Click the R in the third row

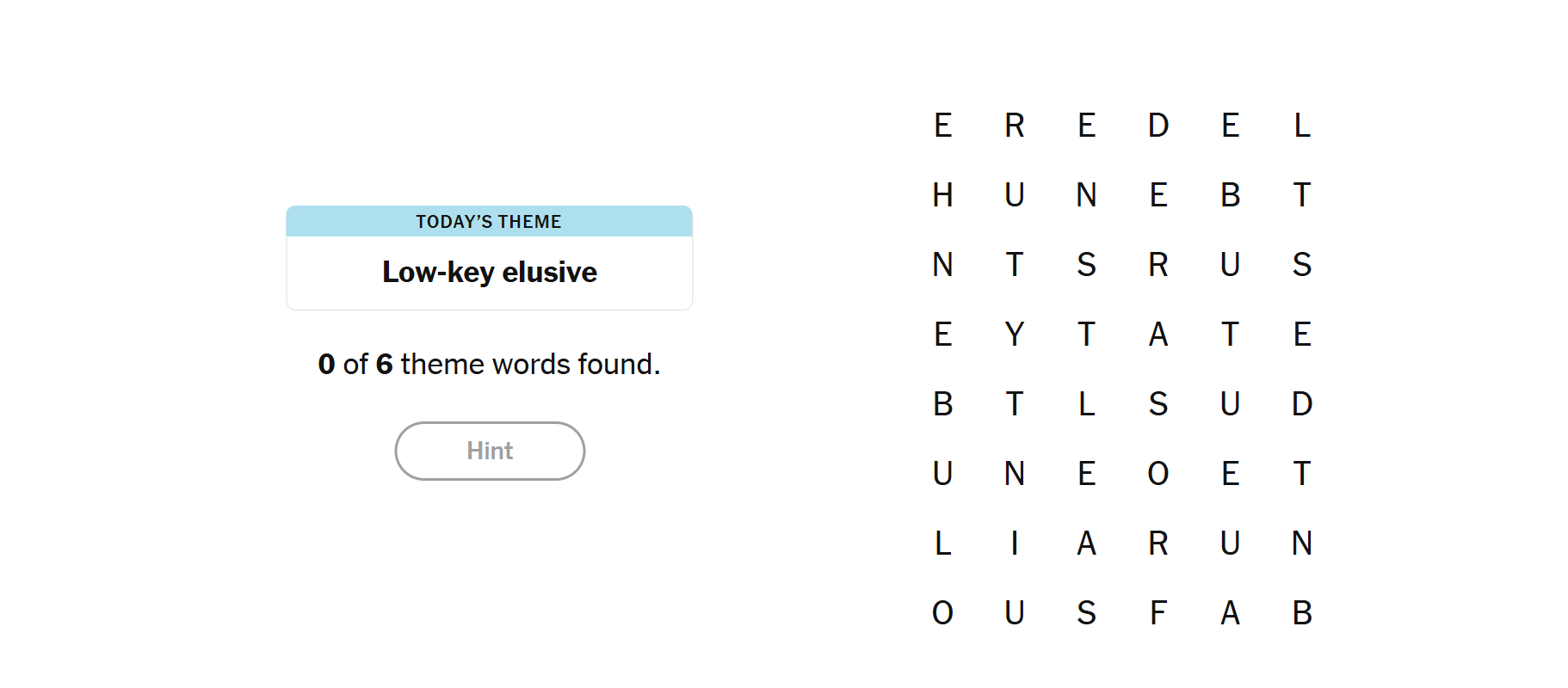tap(1158, 264)
